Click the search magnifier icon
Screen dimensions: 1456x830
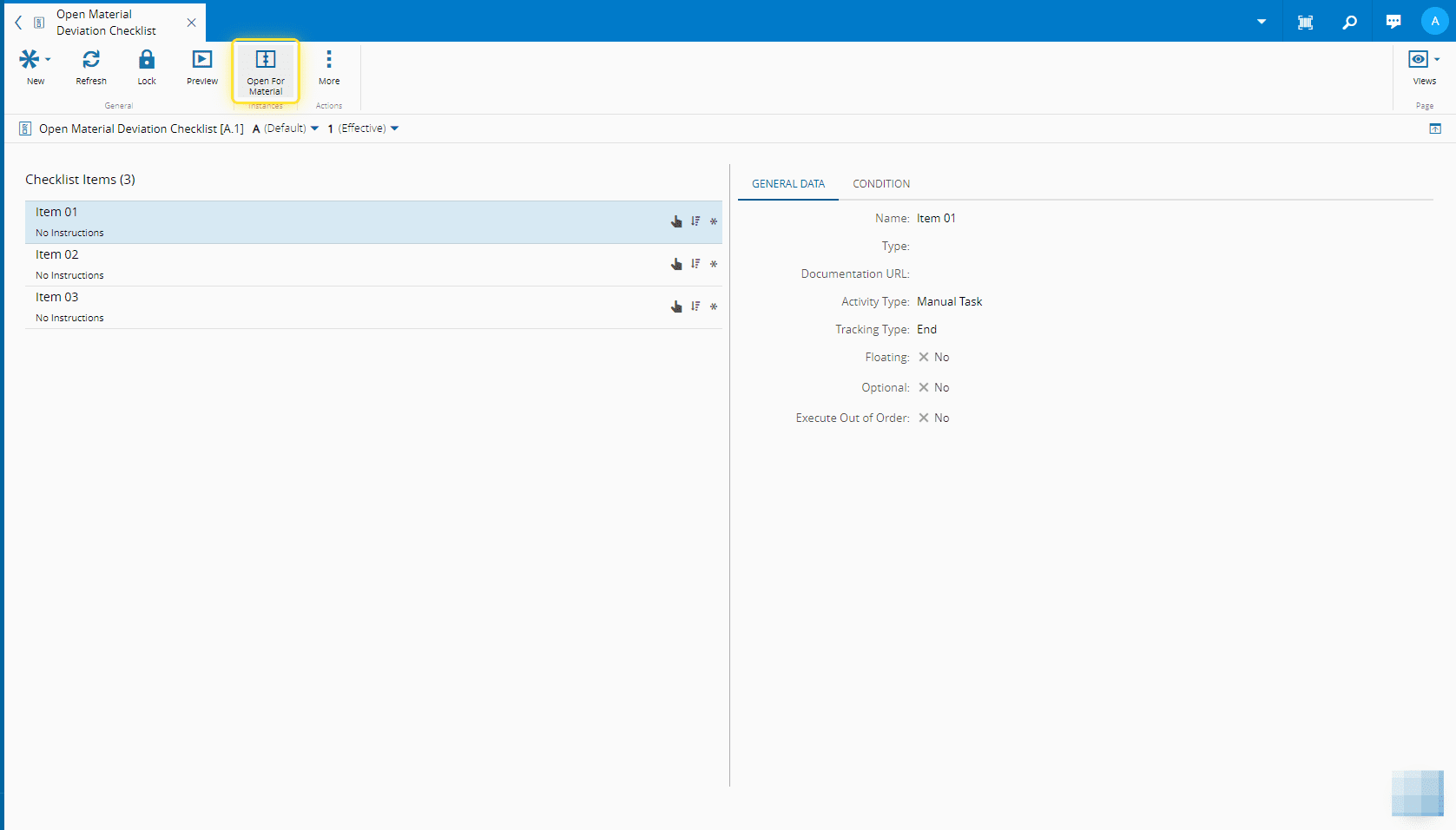click(x=1349, y=22)
